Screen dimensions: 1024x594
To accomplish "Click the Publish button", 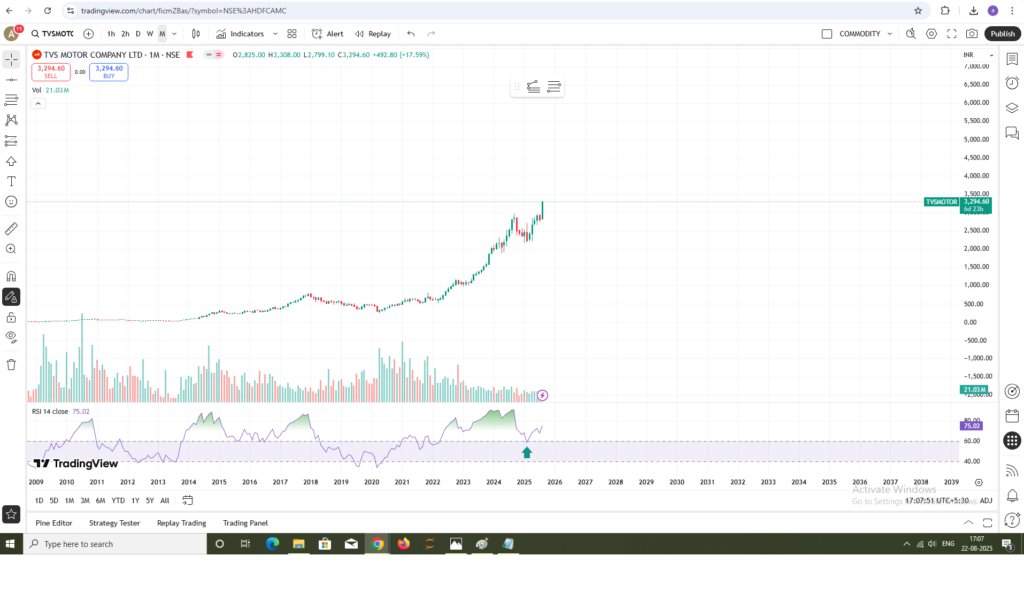I will click(1002, 34).
